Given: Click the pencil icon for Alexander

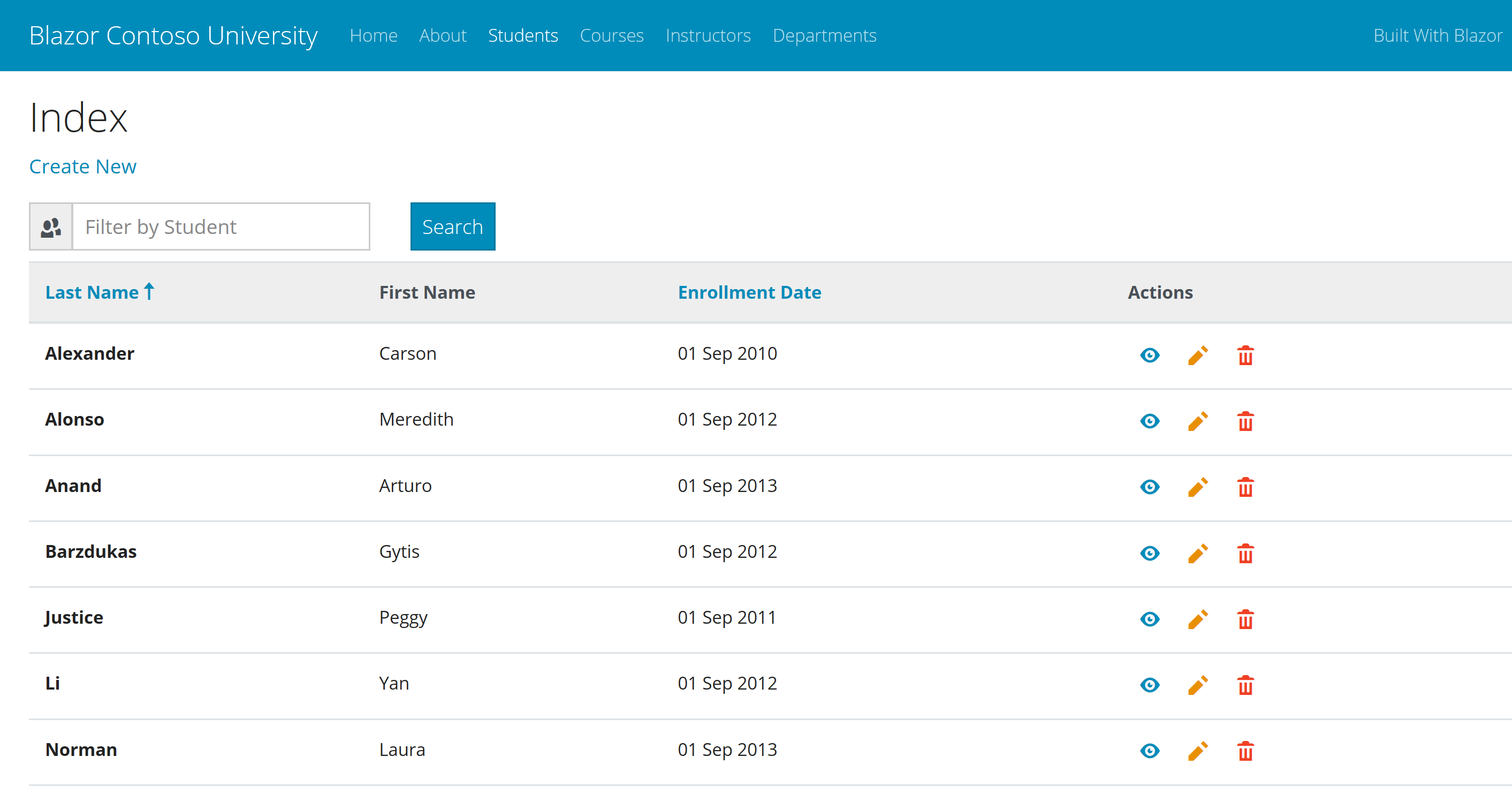Looking at the screenshot, I should coord(1197,355).
